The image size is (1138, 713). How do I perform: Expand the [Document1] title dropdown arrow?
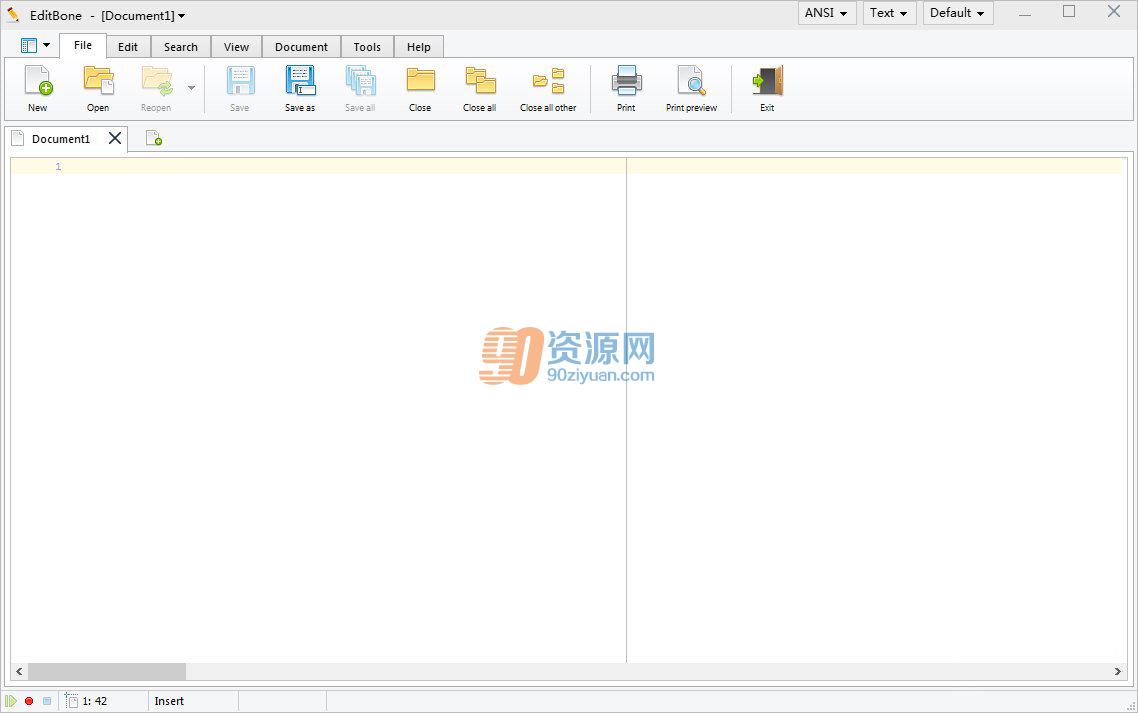point(181,16)
